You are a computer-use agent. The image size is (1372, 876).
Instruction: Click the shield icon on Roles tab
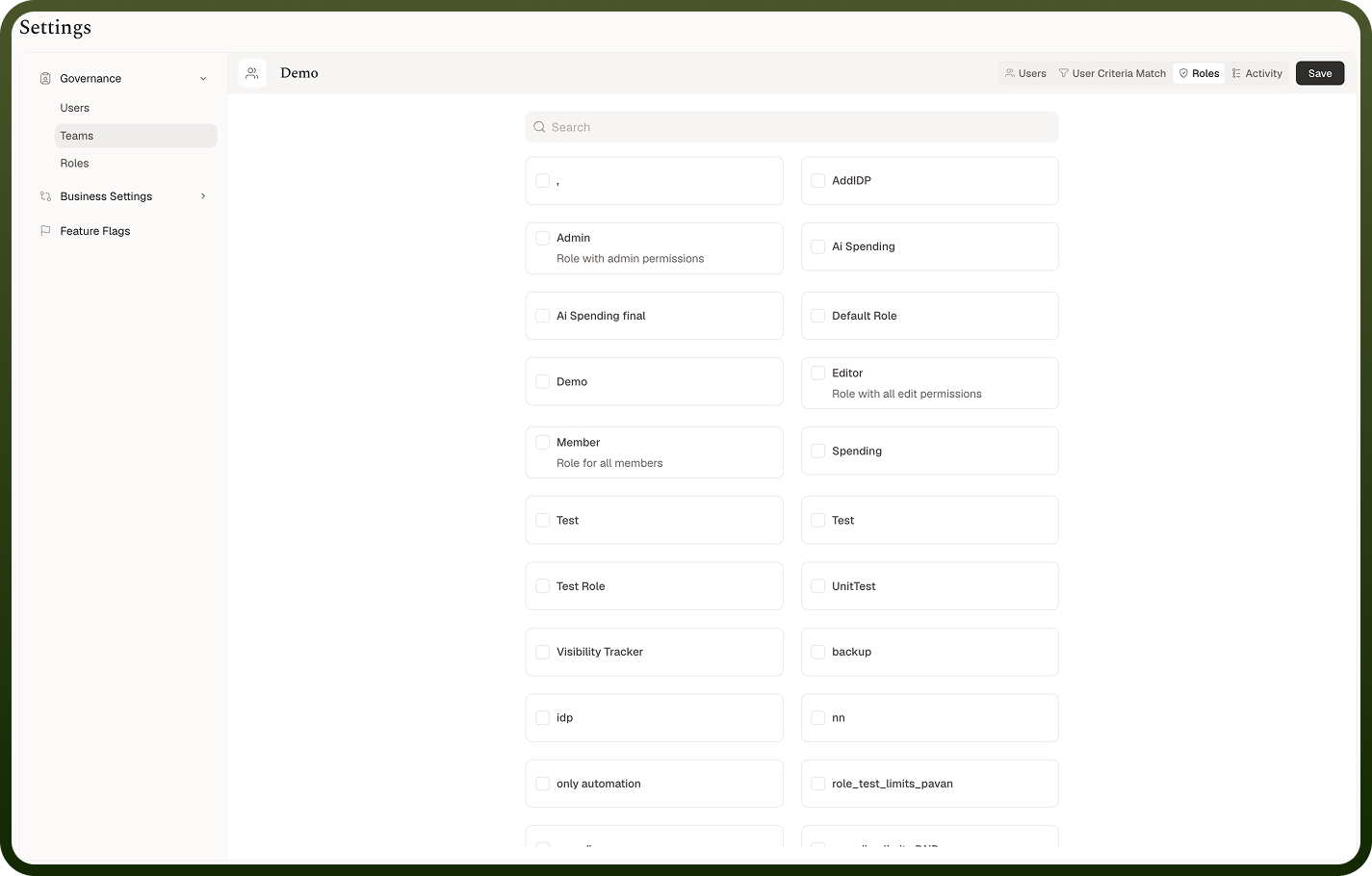(1183, 73)
